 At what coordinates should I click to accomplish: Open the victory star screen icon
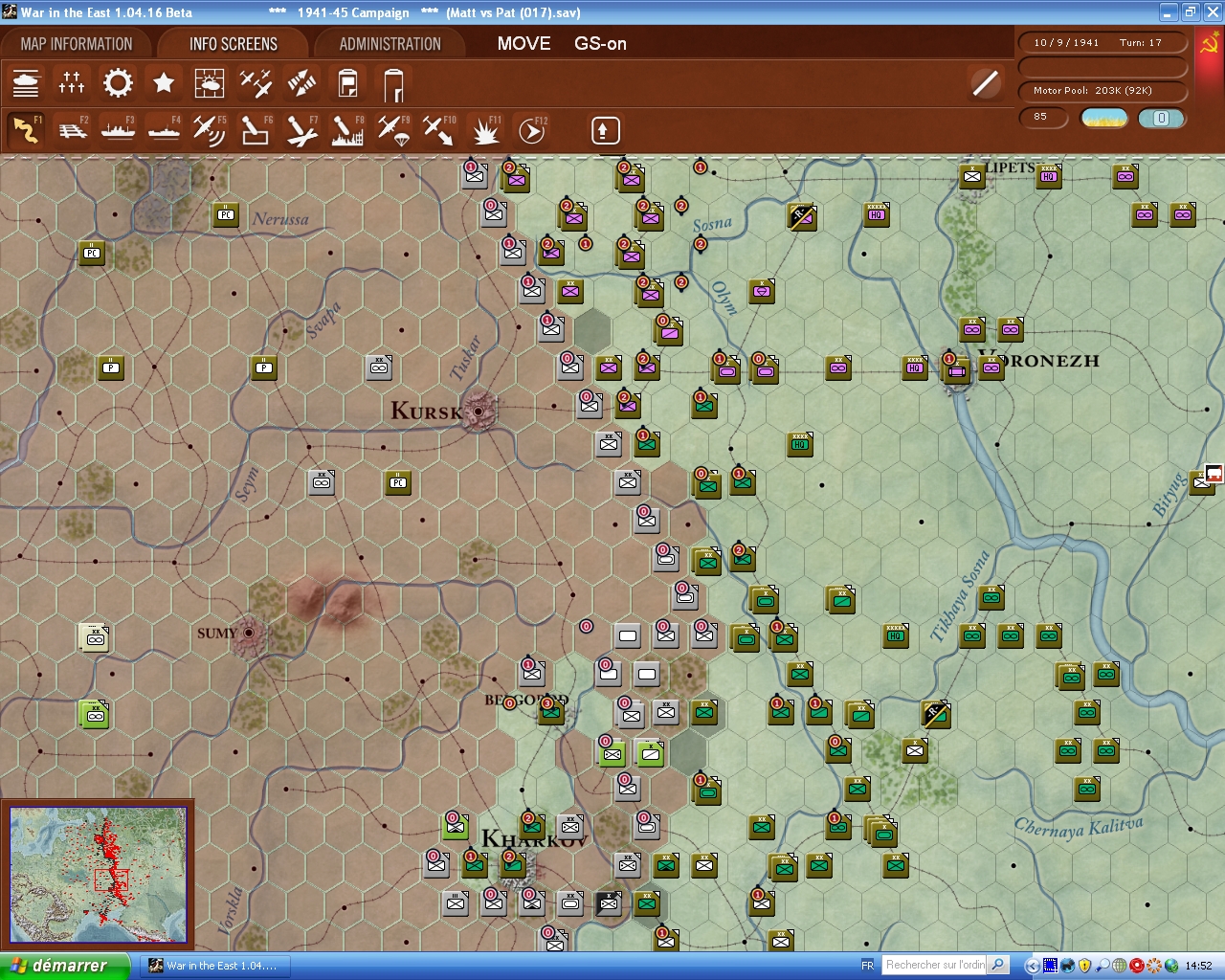pyautogui.click(x=164, y=83)
